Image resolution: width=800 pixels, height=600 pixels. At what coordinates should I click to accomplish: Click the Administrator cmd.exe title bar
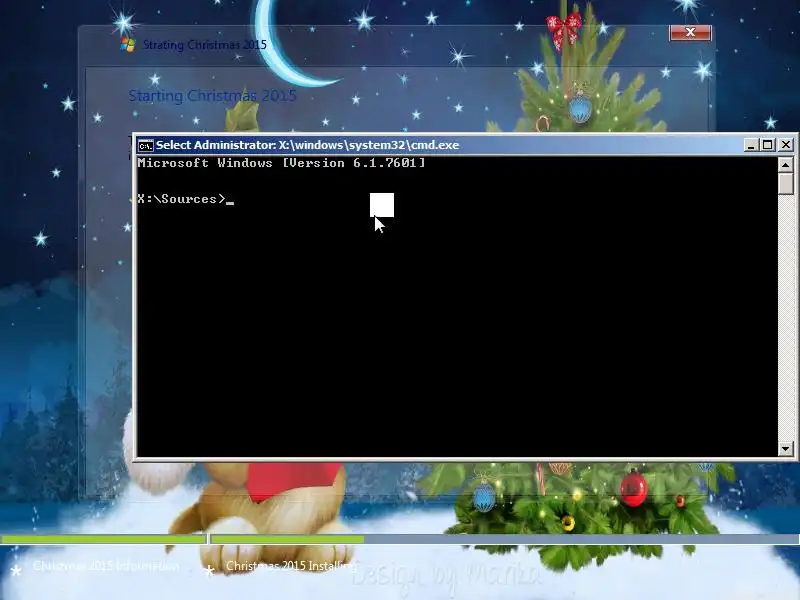[439, 145]
